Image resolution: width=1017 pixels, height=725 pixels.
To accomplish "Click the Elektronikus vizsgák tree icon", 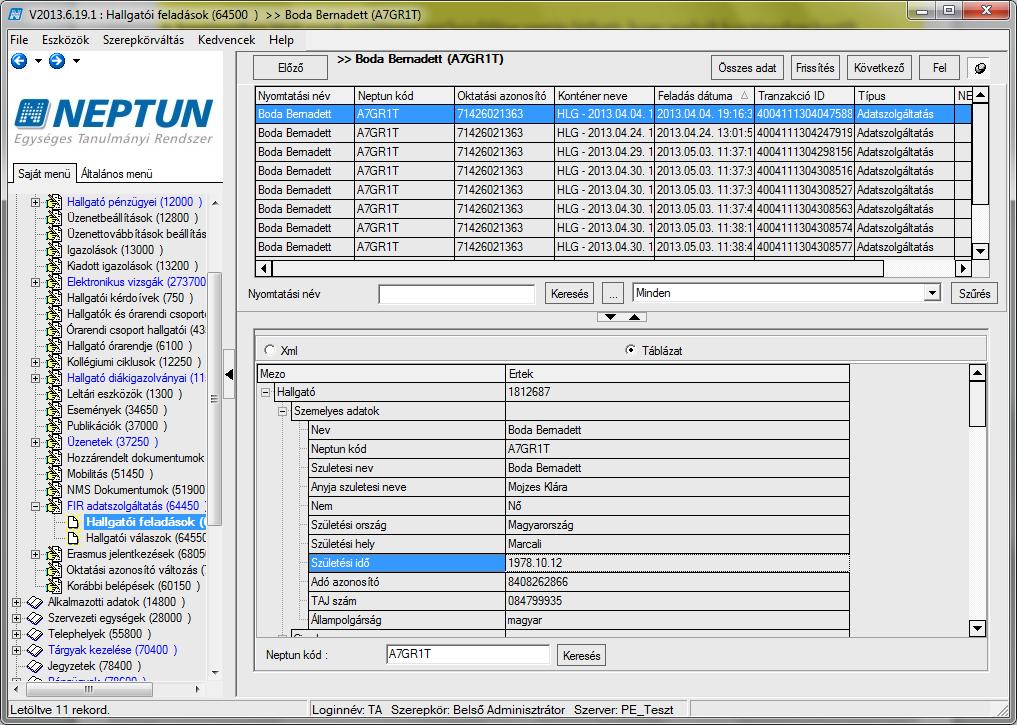I will (x=54, y=282).
